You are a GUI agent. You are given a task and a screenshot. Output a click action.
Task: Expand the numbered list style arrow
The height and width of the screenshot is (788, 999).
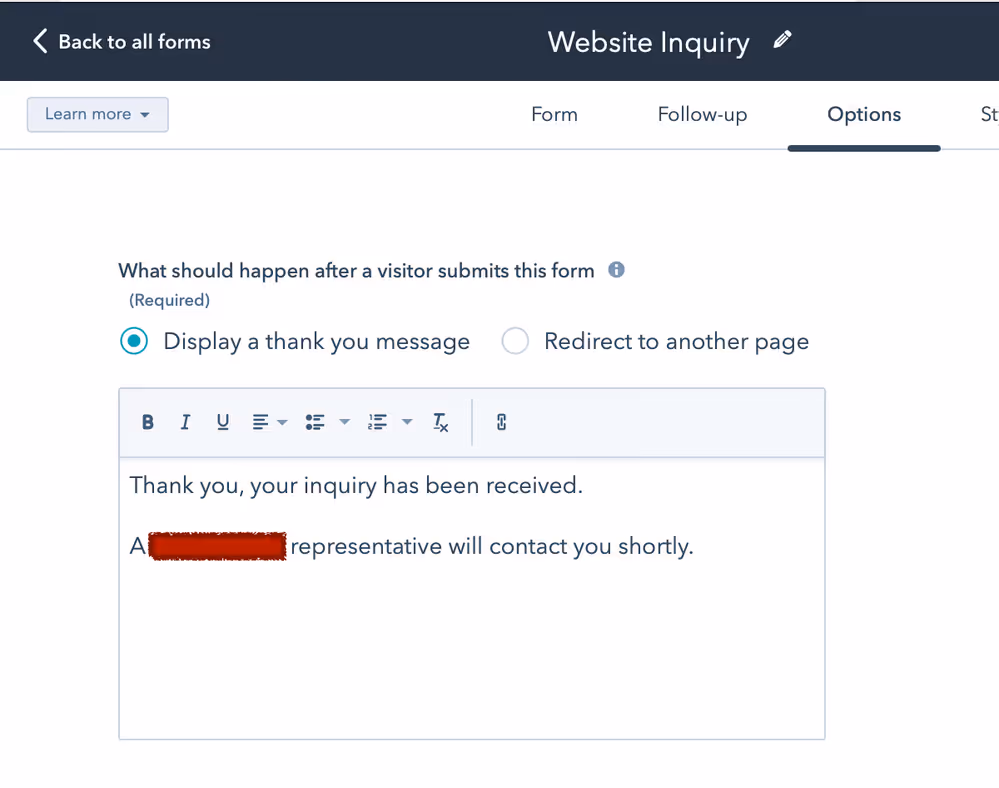(406, 422)
